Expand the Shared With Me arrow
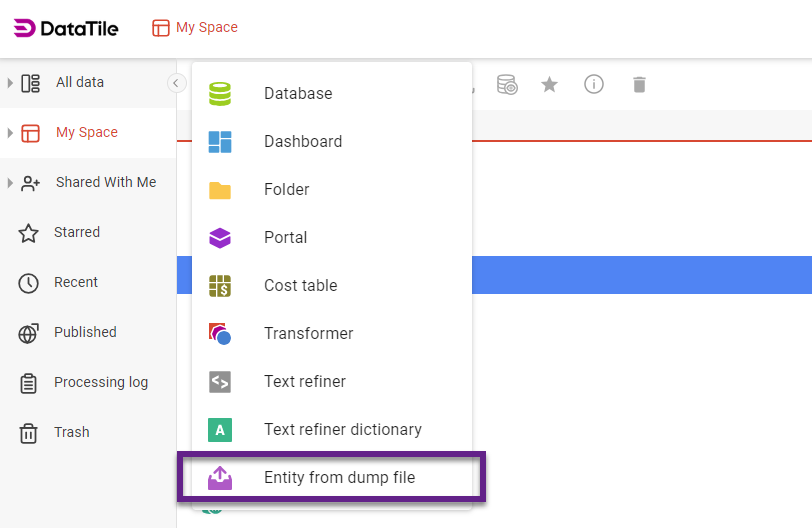 (x=10, y=183)
